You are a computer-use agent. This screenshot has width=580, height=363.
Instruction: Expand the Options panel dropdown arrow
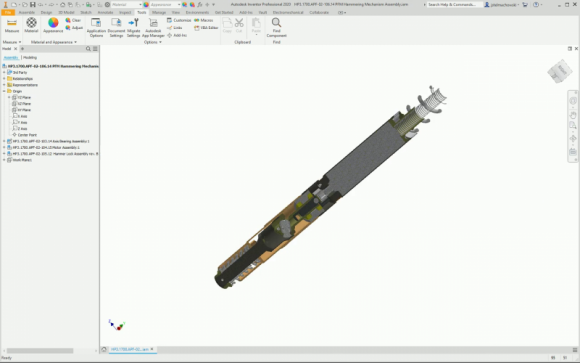pyautogui.click(x=160, y=42)
